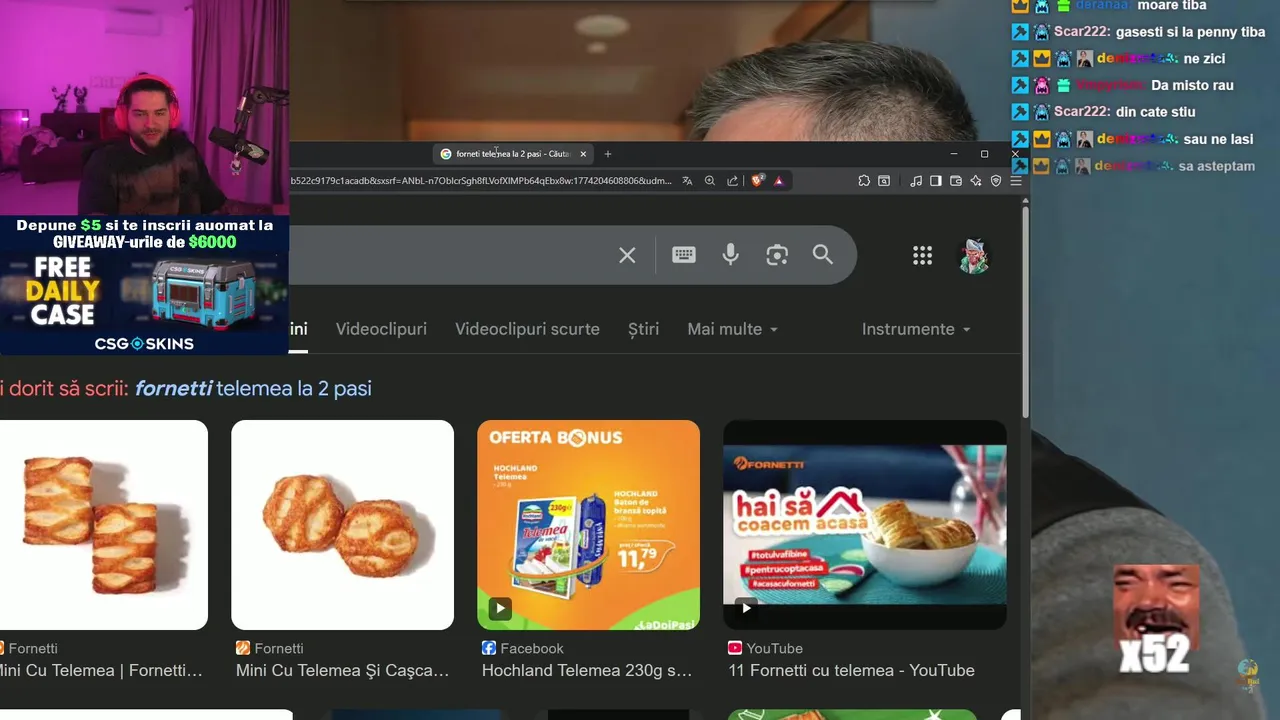The width and height of the screenshot is (1280, 720).
Task: Open the browser hamburger main menu
Action: [x=1016, y=181]
